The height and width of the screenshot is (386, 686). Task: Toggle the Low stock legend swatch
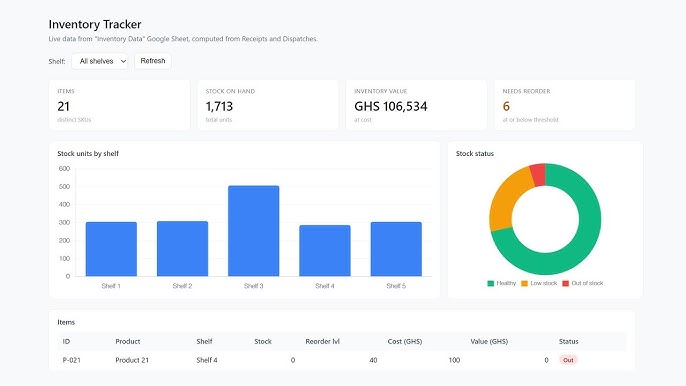(x=525, y=284)
